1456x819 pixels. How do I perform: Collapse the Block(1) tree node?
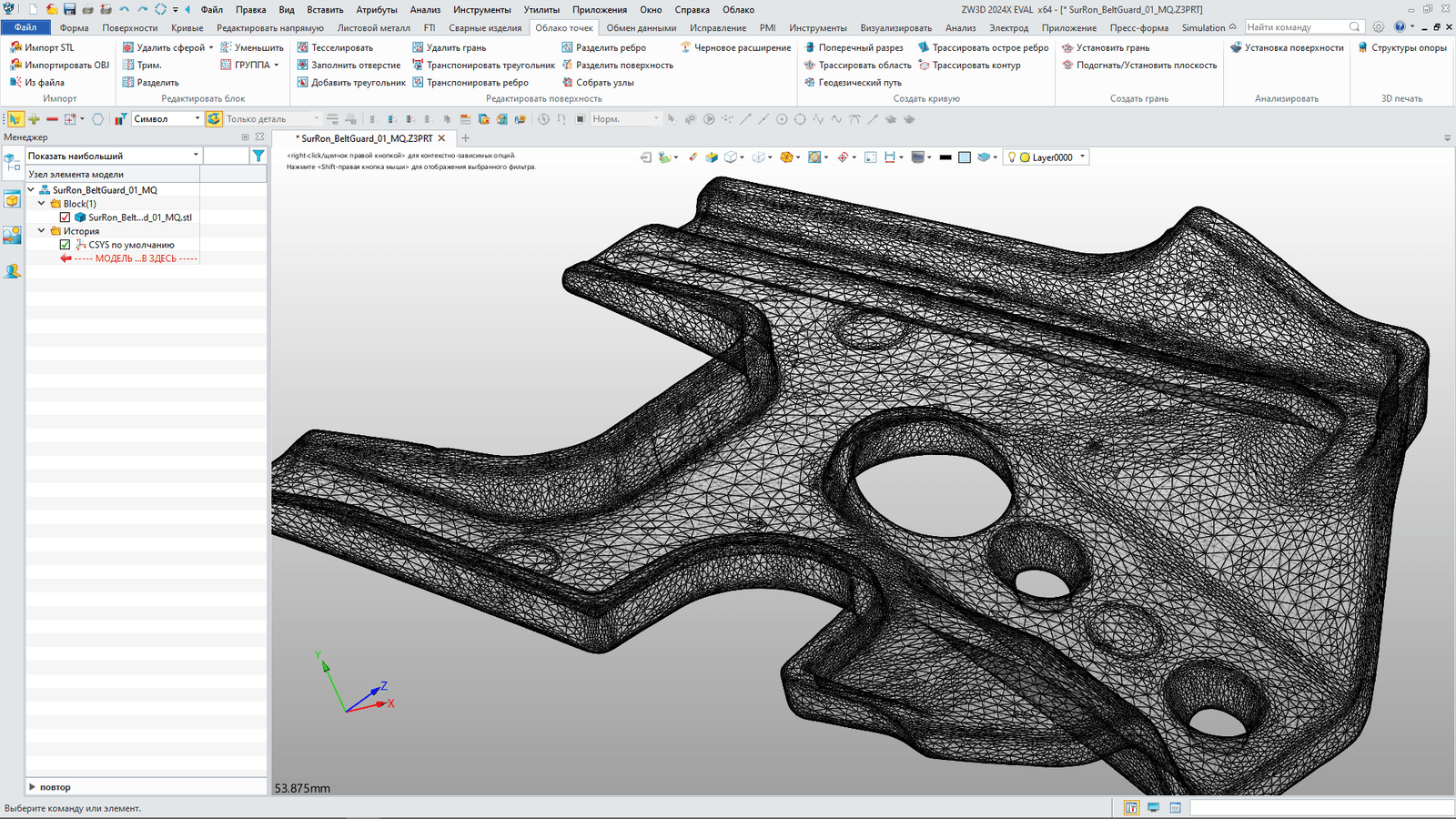(x=42, y=204)
